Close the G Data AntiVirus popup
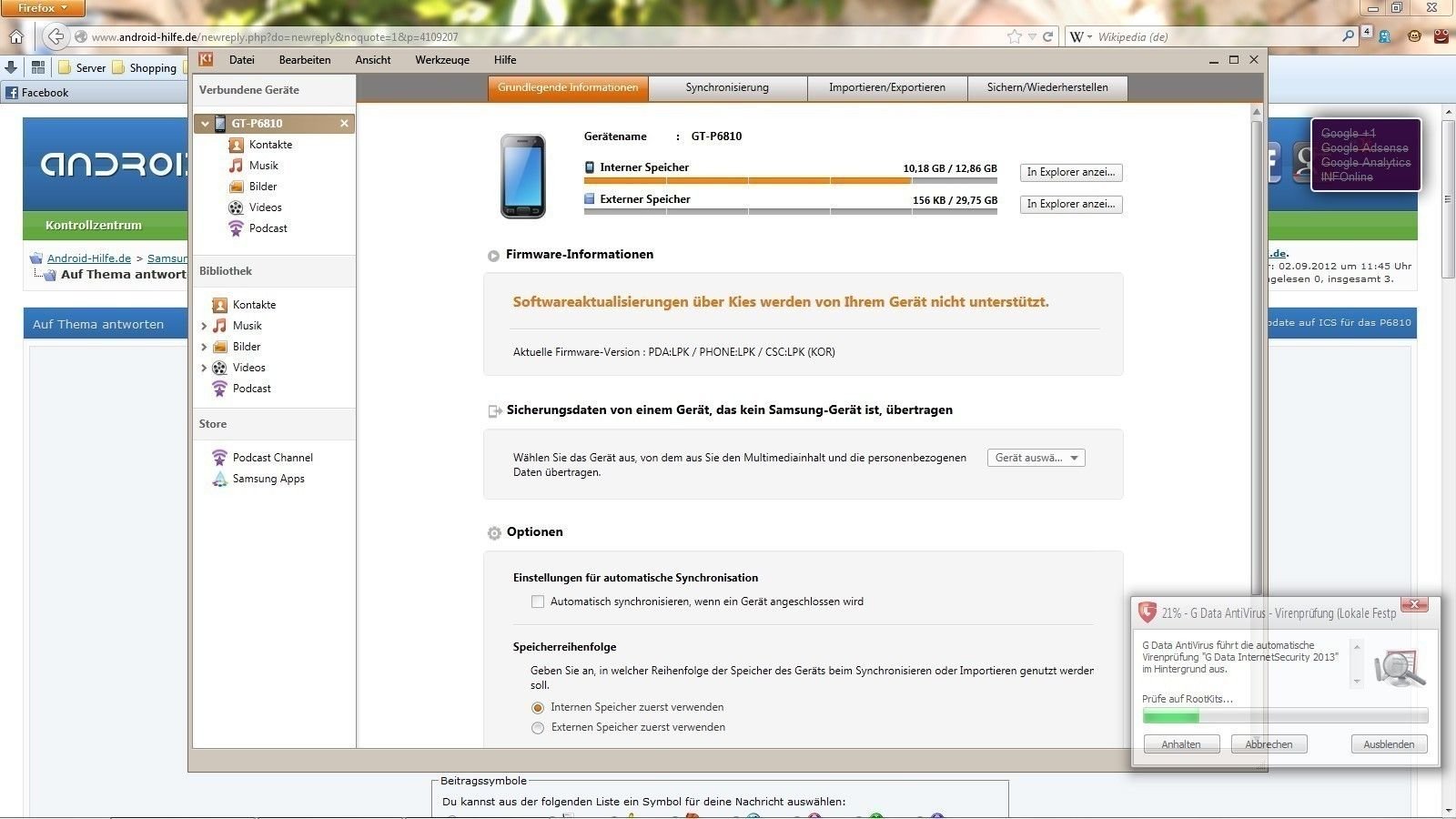The width and height of the screenshot is (1456, 819). [1414, 604]
